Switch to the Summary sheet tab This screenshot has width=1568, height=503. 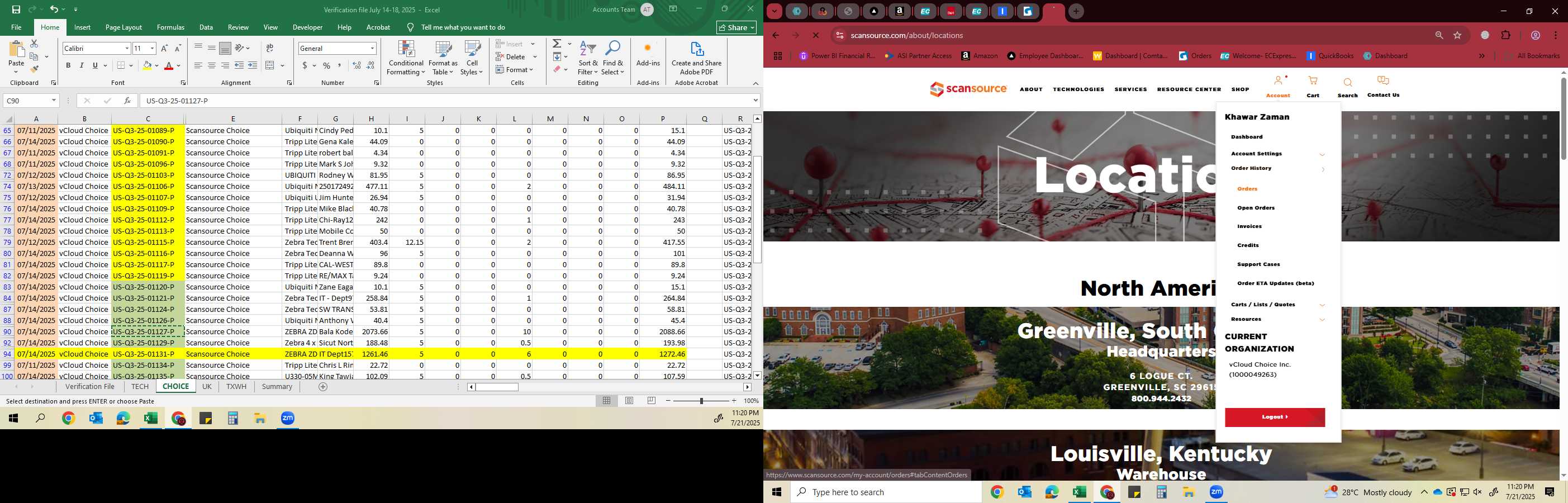(277, 387)
